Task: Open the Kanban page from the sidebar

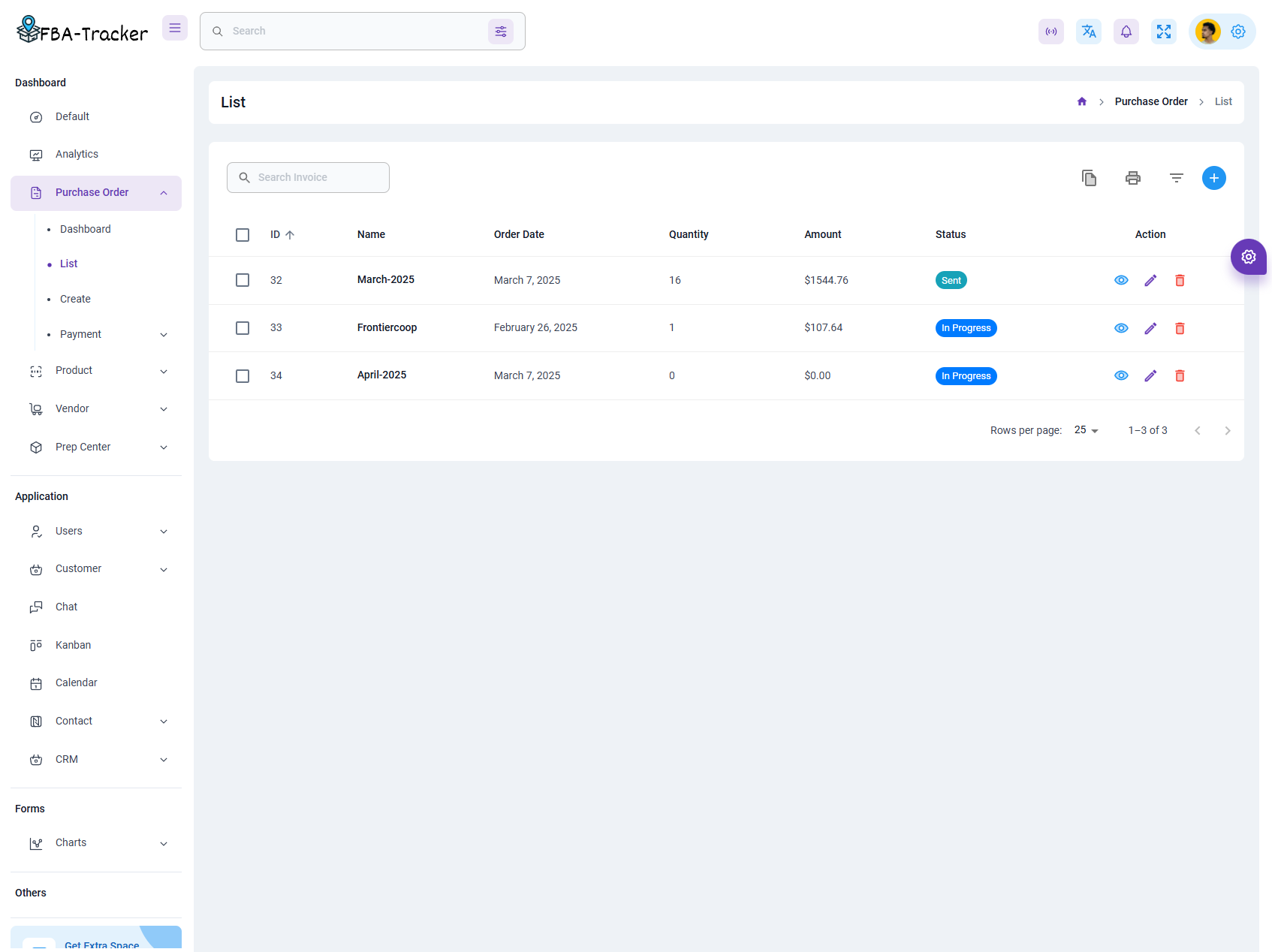Action: point(72,645)
